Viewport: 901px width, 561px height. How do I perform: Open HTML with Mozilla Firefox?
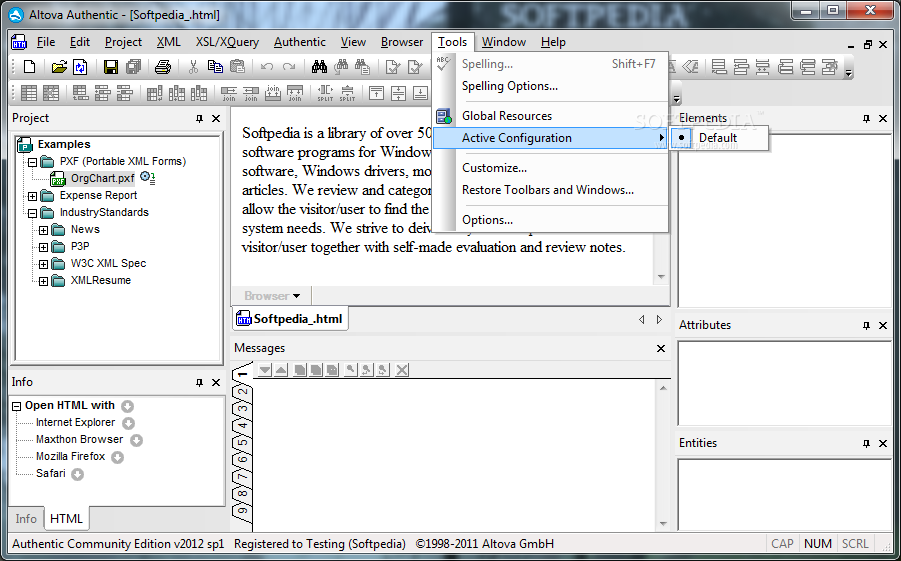pyautogui.click(x=71, y=456)
